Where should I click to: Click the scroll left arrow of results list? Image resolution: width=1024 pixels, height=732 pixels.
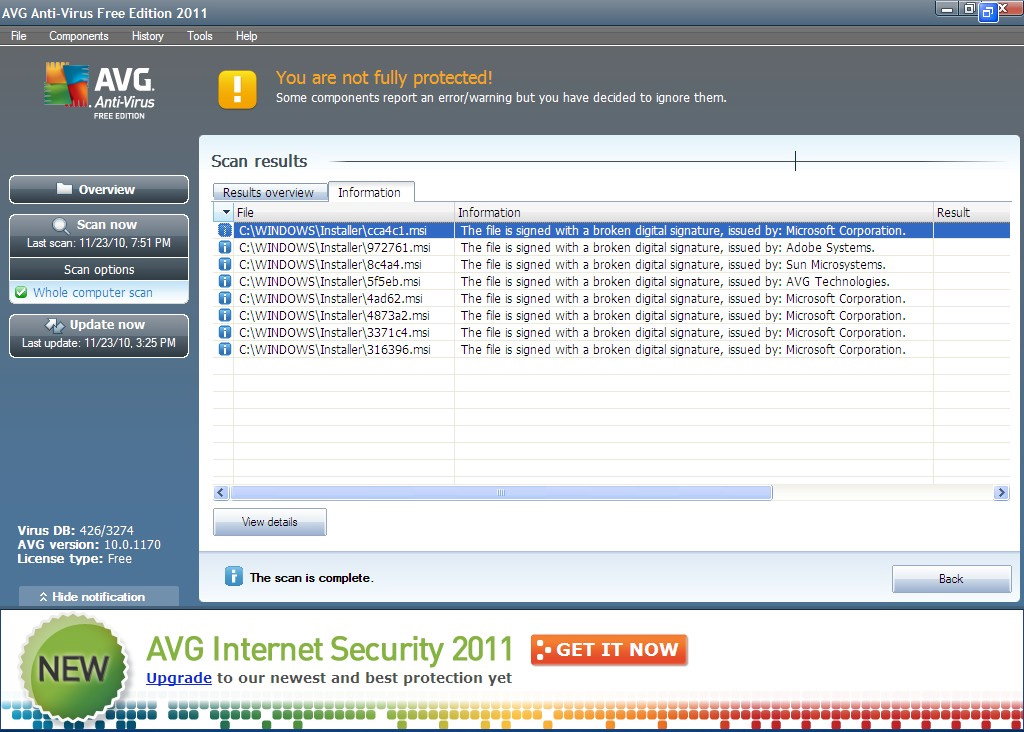[221, 492]
